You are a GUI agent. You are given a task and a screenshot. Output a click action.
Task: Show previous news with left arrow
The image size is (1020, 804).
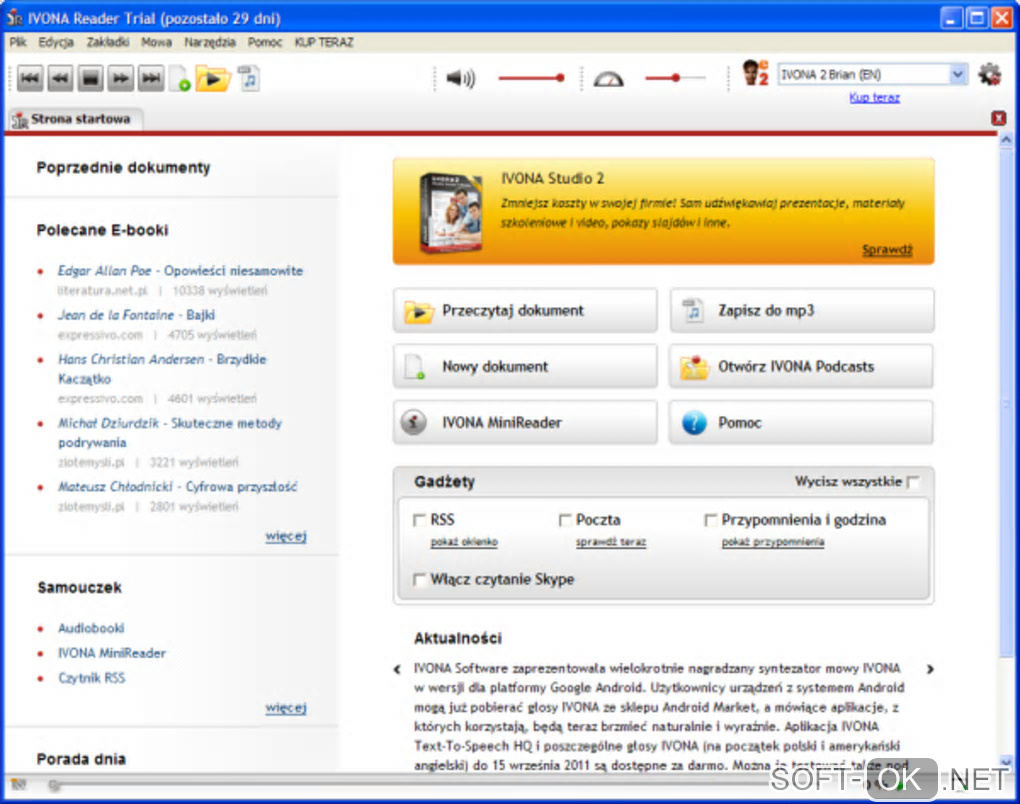(397, 669)
